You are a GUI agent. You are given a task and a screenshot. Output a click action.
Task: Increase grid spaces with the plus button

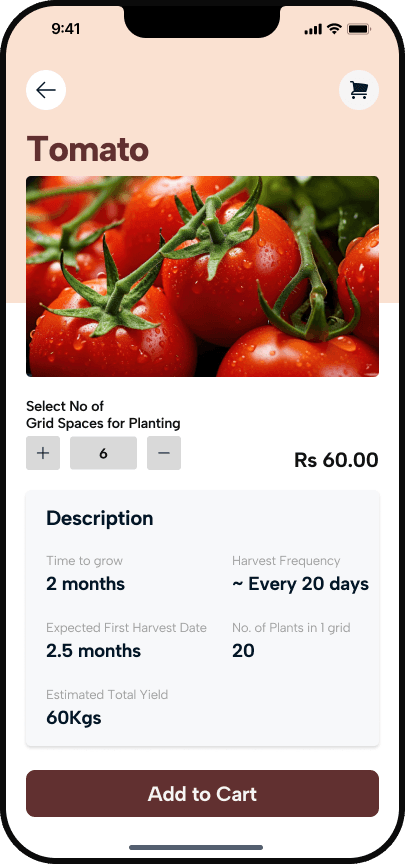[43, 453]
